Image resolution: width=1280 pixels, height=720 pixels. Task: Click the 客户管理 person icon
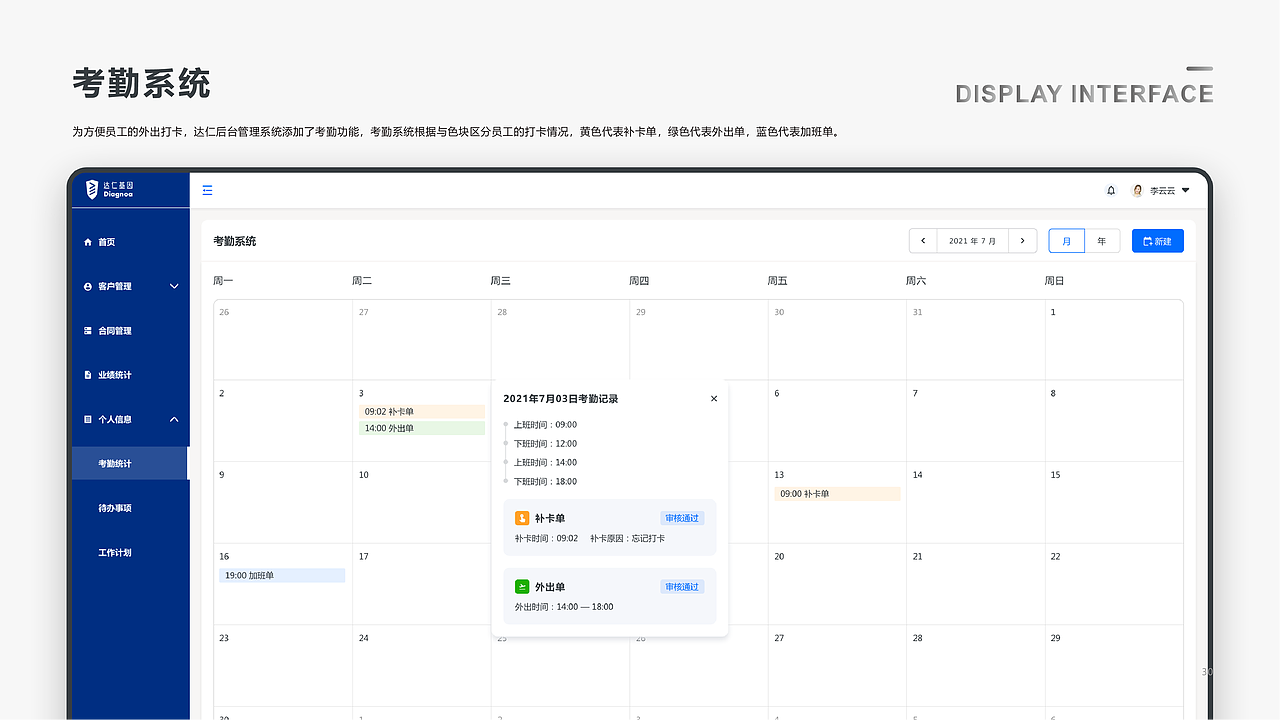pos(88,286)
